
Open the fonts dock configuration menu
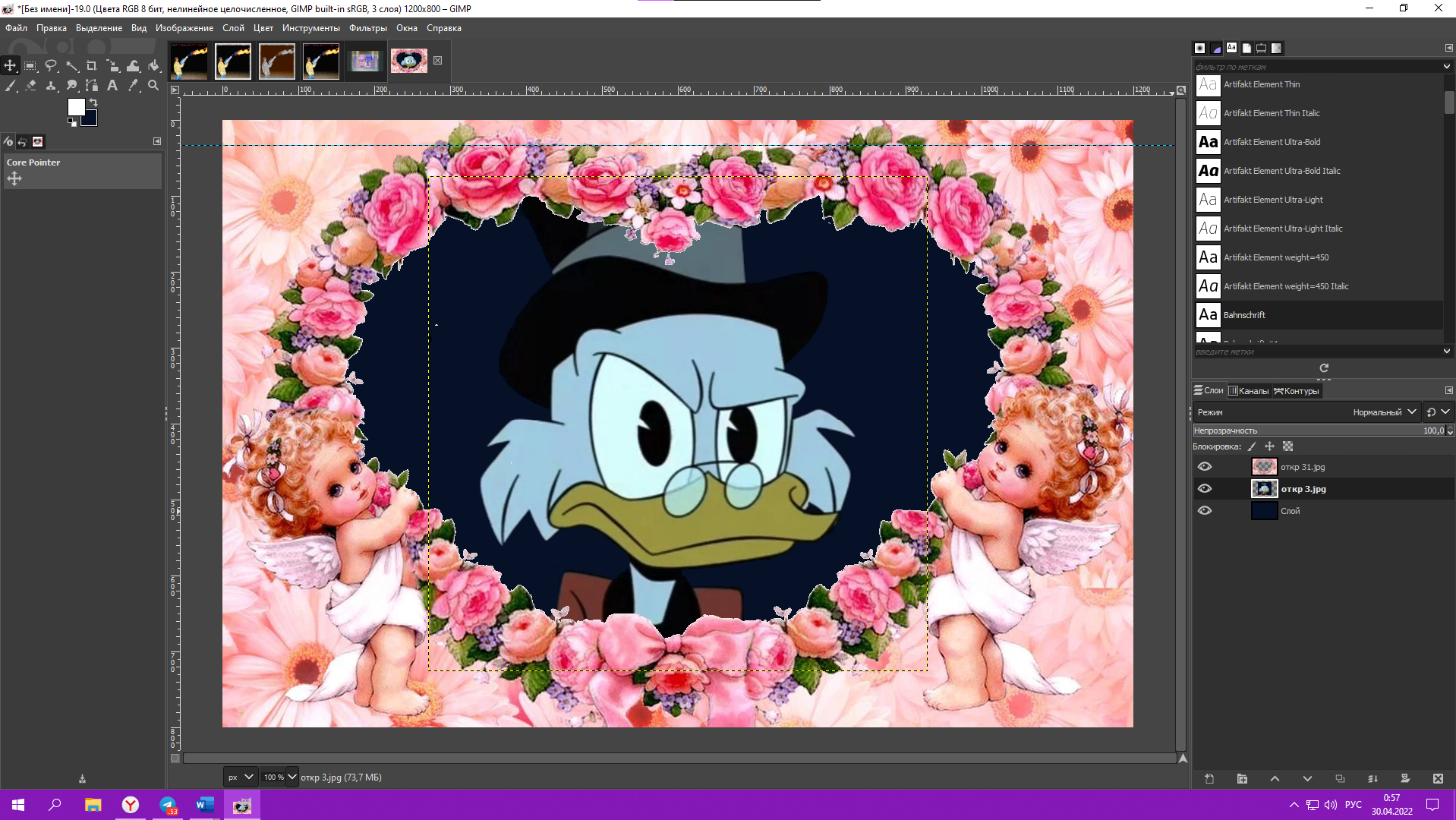[1449, 48]
